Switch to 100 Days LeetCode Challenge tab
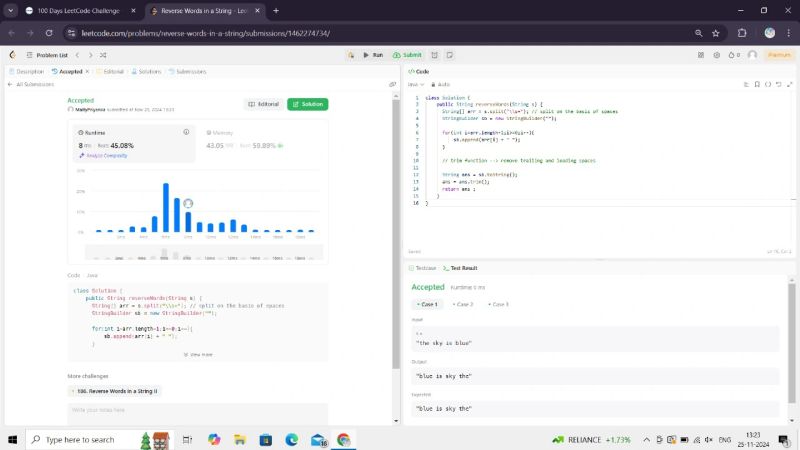Image resolution: width=800 pixels, height=450 pixels. [x=78, y=10]
